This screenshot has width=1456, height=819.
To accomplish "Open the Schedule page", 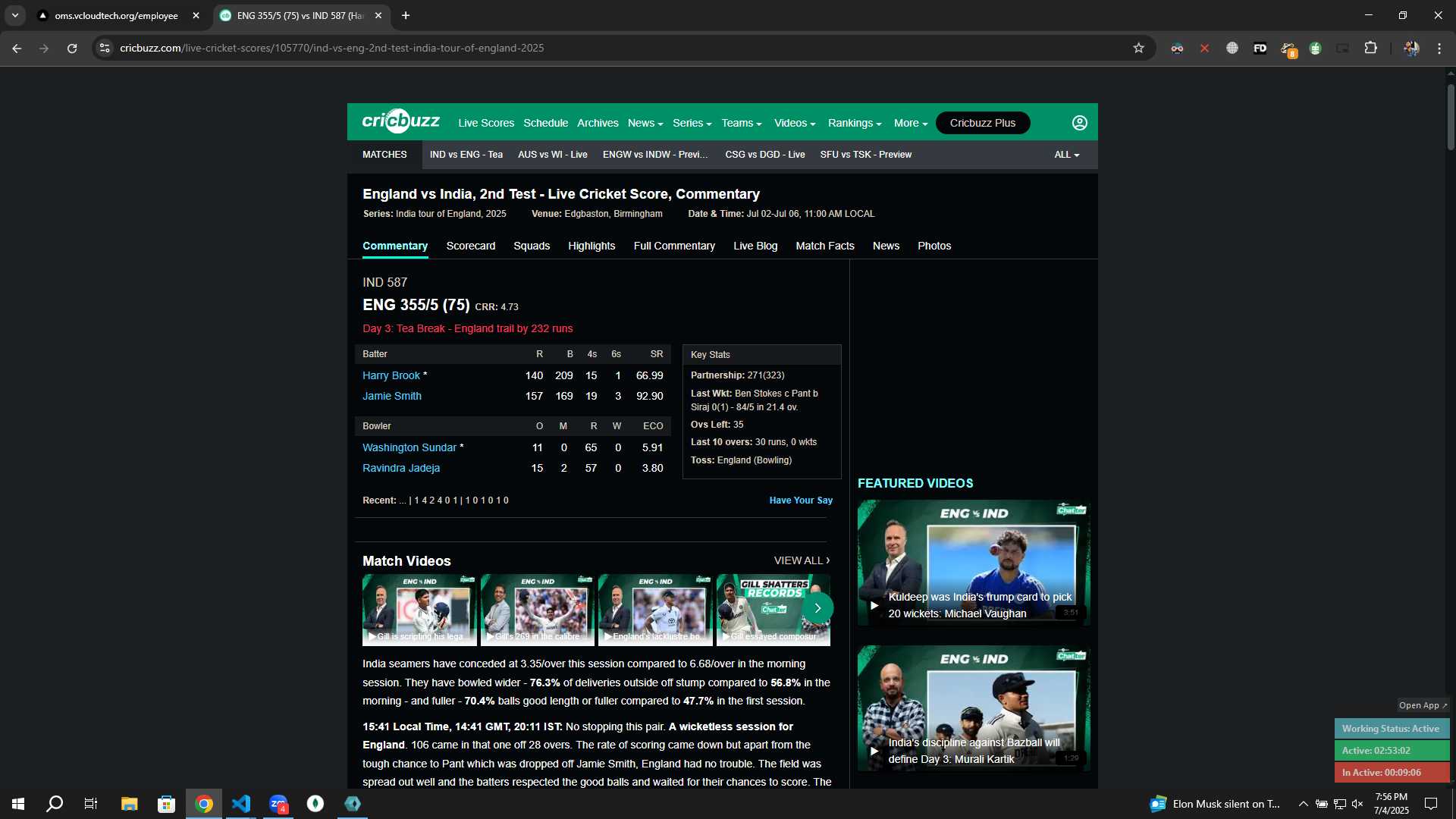I will click(545, 123).
